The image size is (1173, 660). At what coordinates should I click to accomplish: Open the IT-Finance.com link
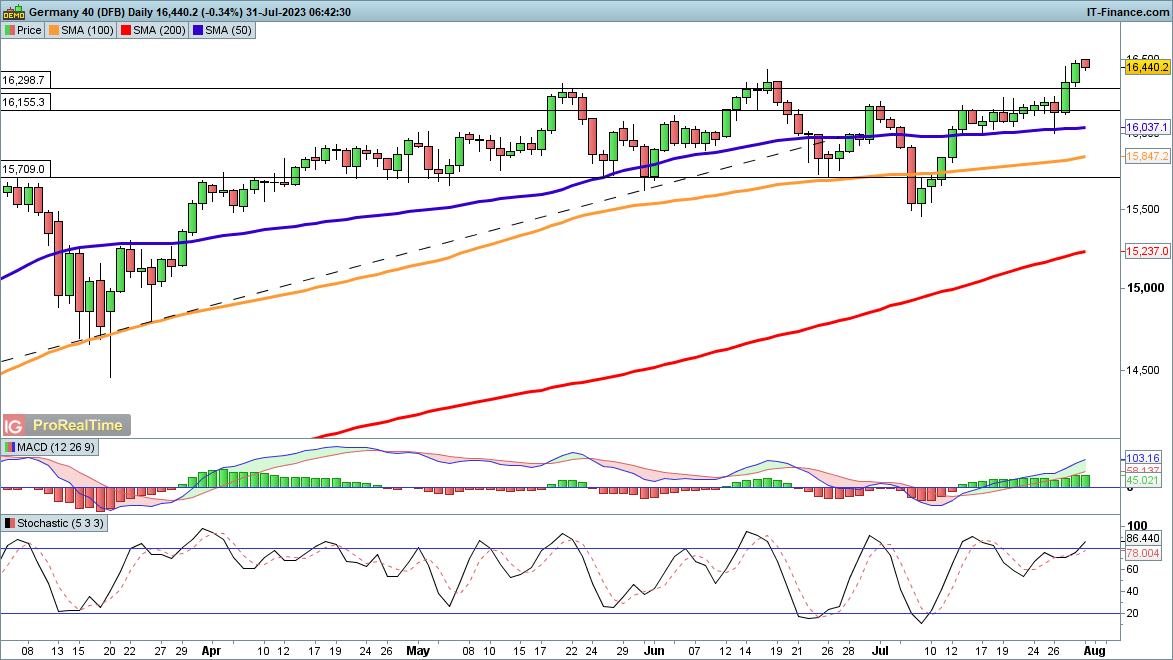tap(1127, 12)
